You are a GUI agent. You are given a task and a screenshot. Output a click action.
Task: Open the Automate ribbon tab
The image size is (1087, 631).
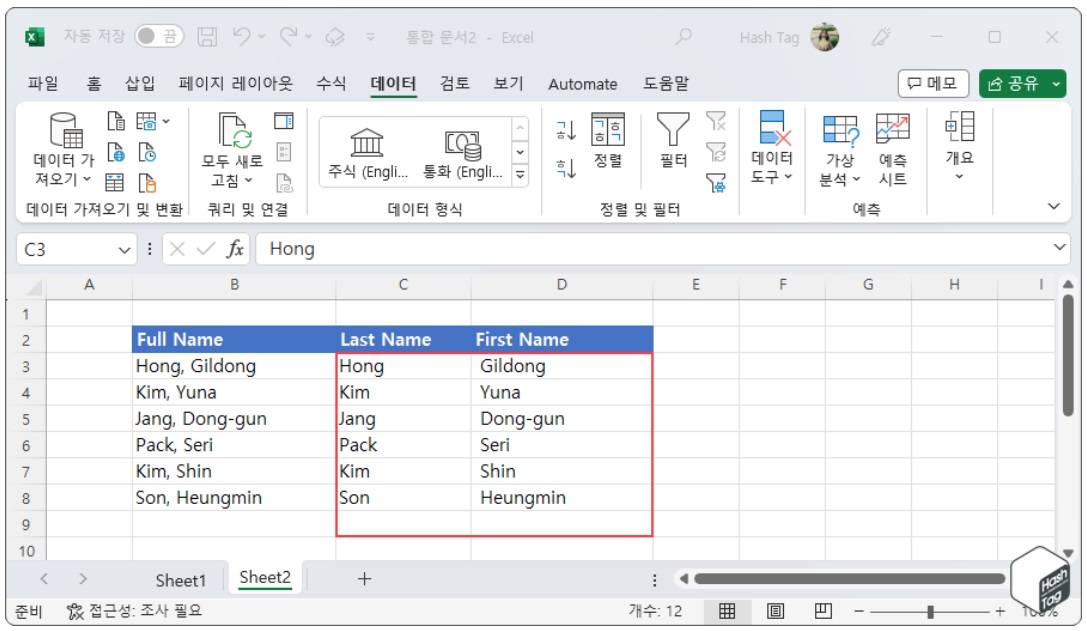point(582,84)
